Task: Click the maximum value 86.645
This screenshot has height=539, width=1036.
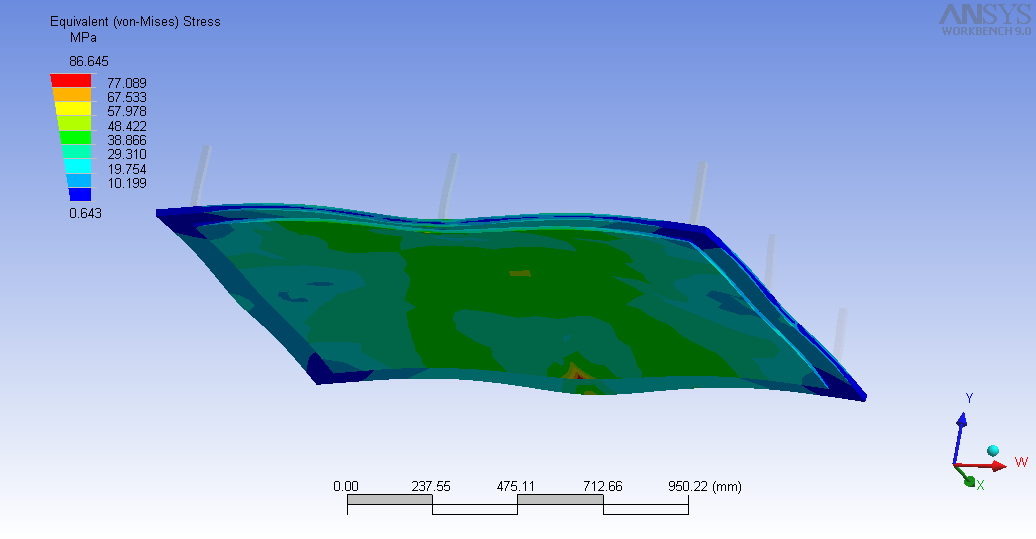Action: (89, 61)
